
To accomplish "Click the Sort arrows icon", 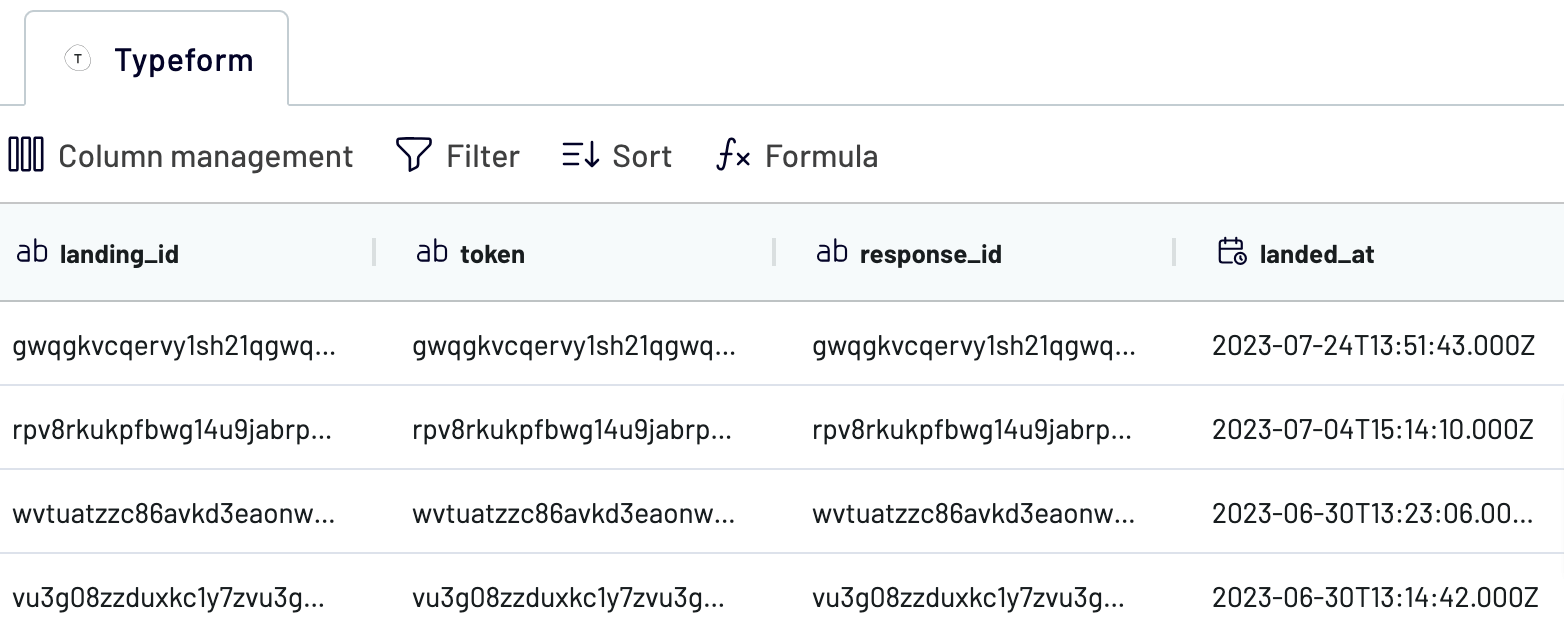I will click(580, 155).
